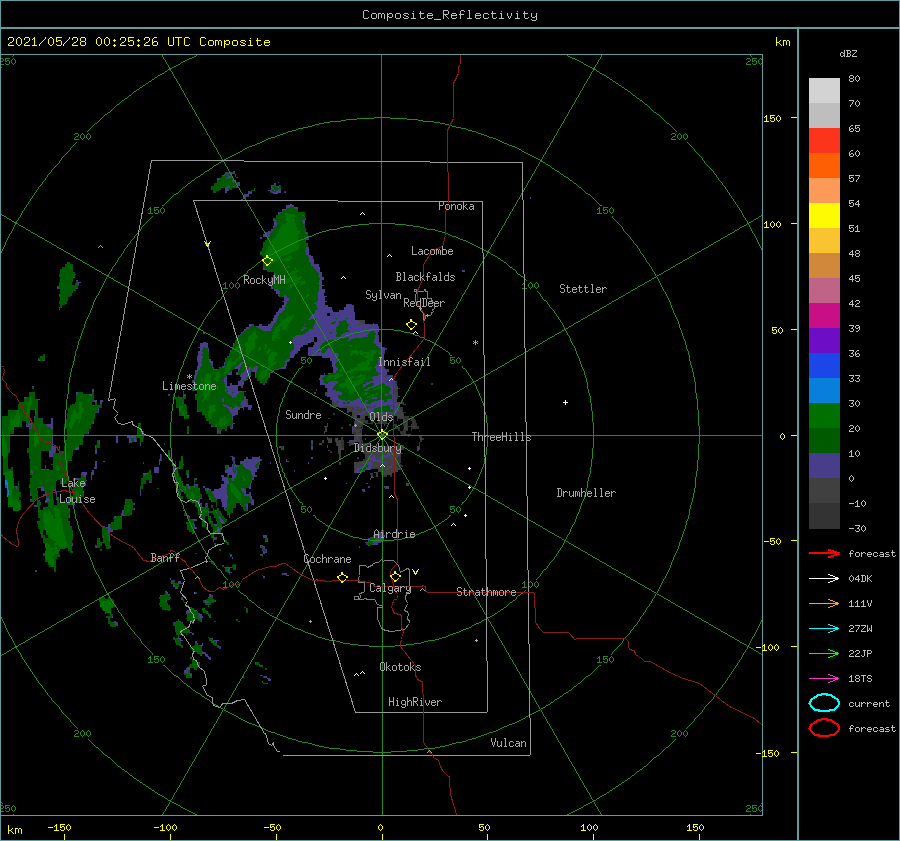900x841 pixels.
Task: Click the red forecast arrow legend icon
Action: pyautogui.click(x=824, y=553)
